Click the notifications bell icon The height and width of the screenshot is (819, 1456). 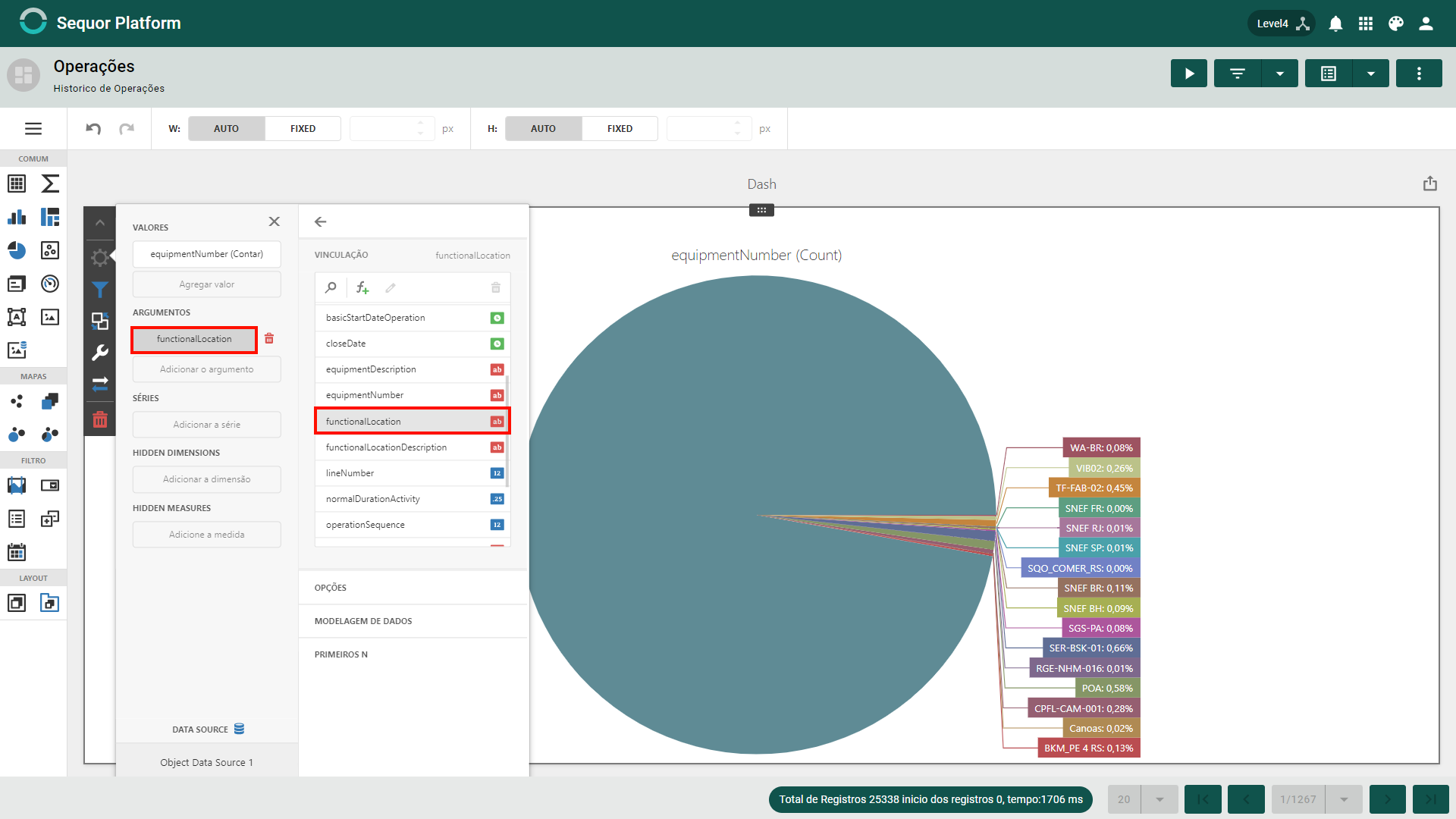pos(1335,24)
